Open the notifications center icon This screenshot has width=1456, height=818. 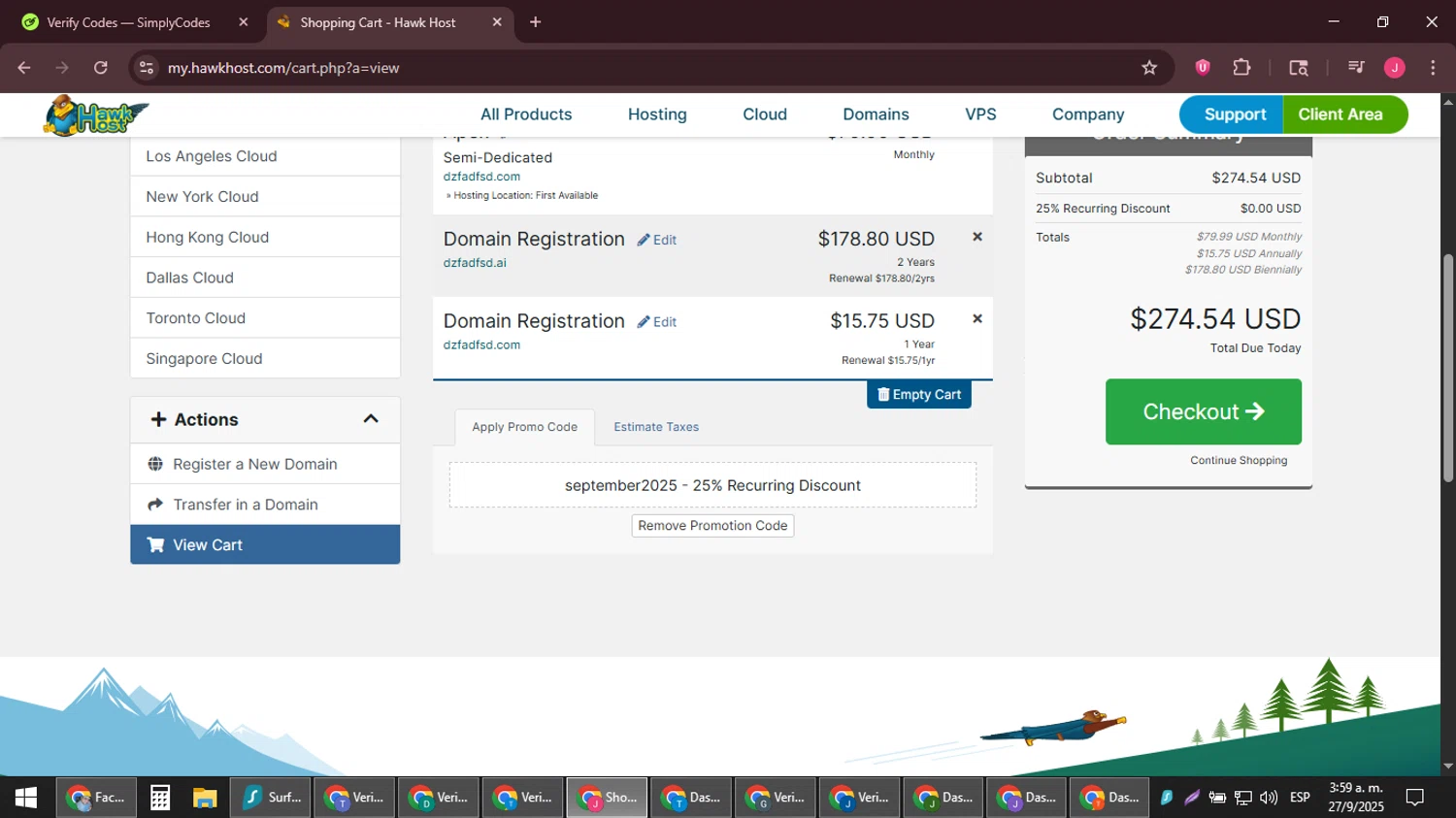(1415, 798)
